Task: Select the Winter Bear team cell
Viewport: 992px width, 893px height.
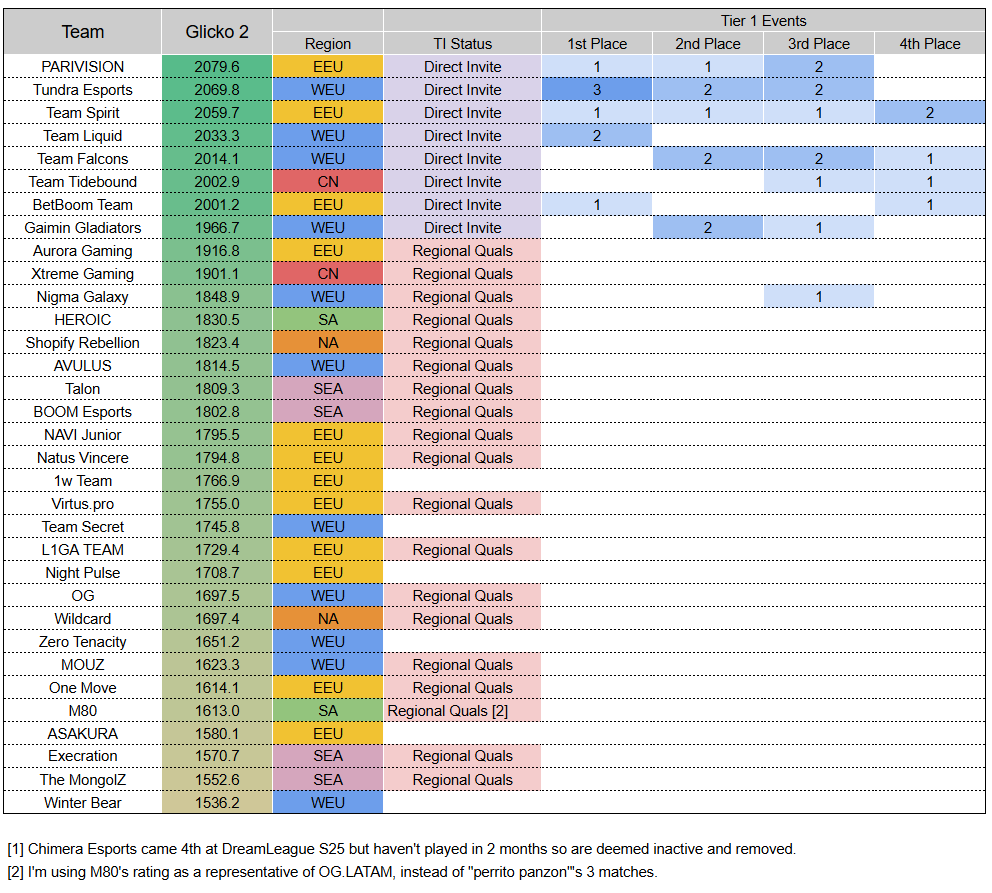Action: (x=83, y=803)
